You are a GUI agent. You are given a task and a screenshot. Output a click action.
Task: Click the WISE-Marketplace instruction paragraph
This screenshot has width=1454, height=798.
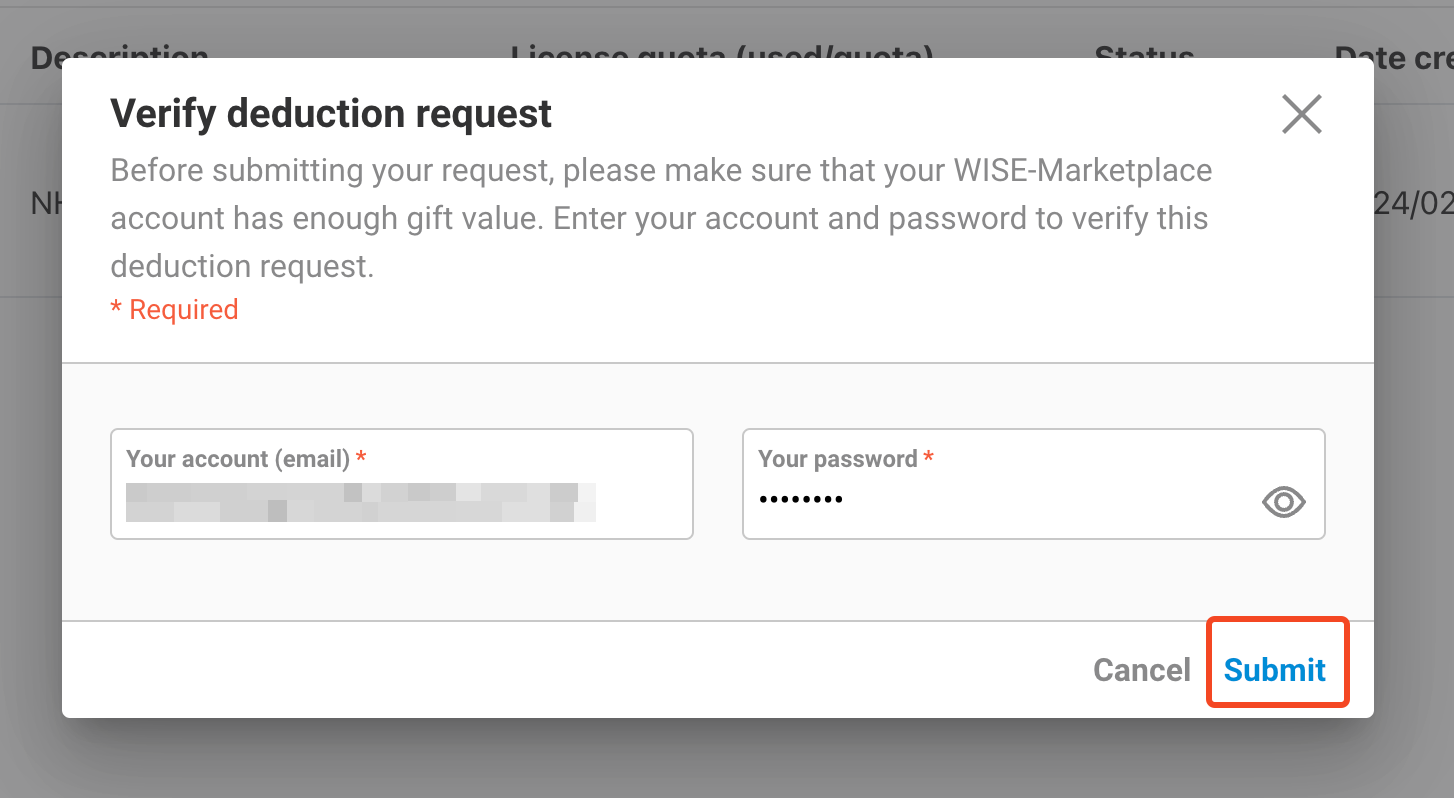click(x=660, y=218)
